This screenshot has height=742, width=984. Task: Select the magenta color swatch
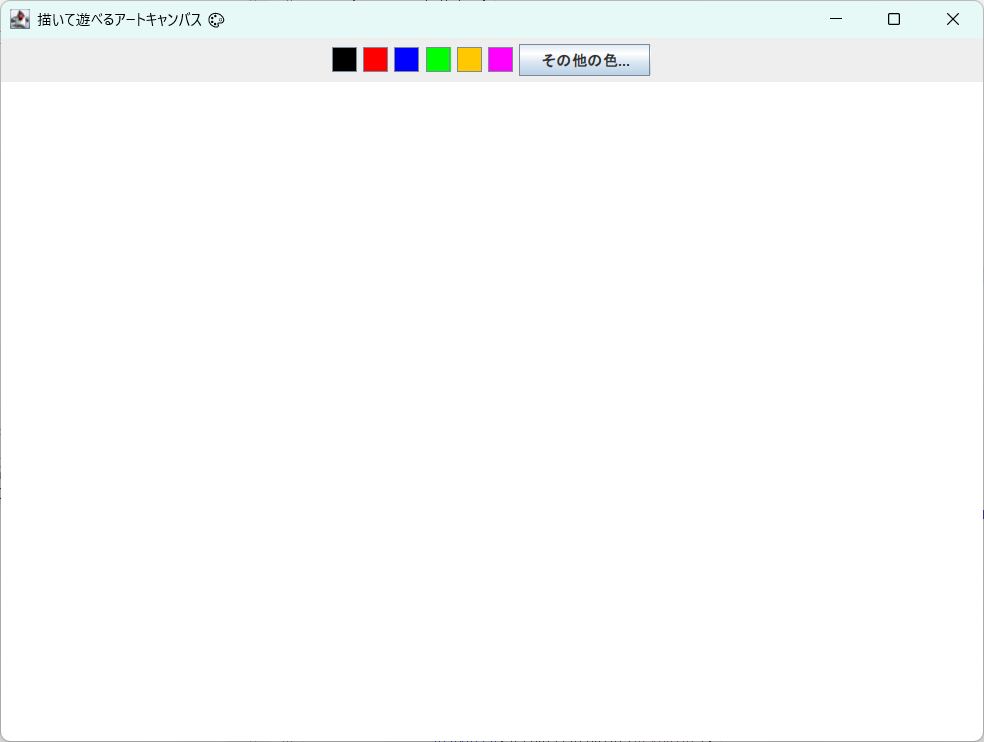click(500, 60)
